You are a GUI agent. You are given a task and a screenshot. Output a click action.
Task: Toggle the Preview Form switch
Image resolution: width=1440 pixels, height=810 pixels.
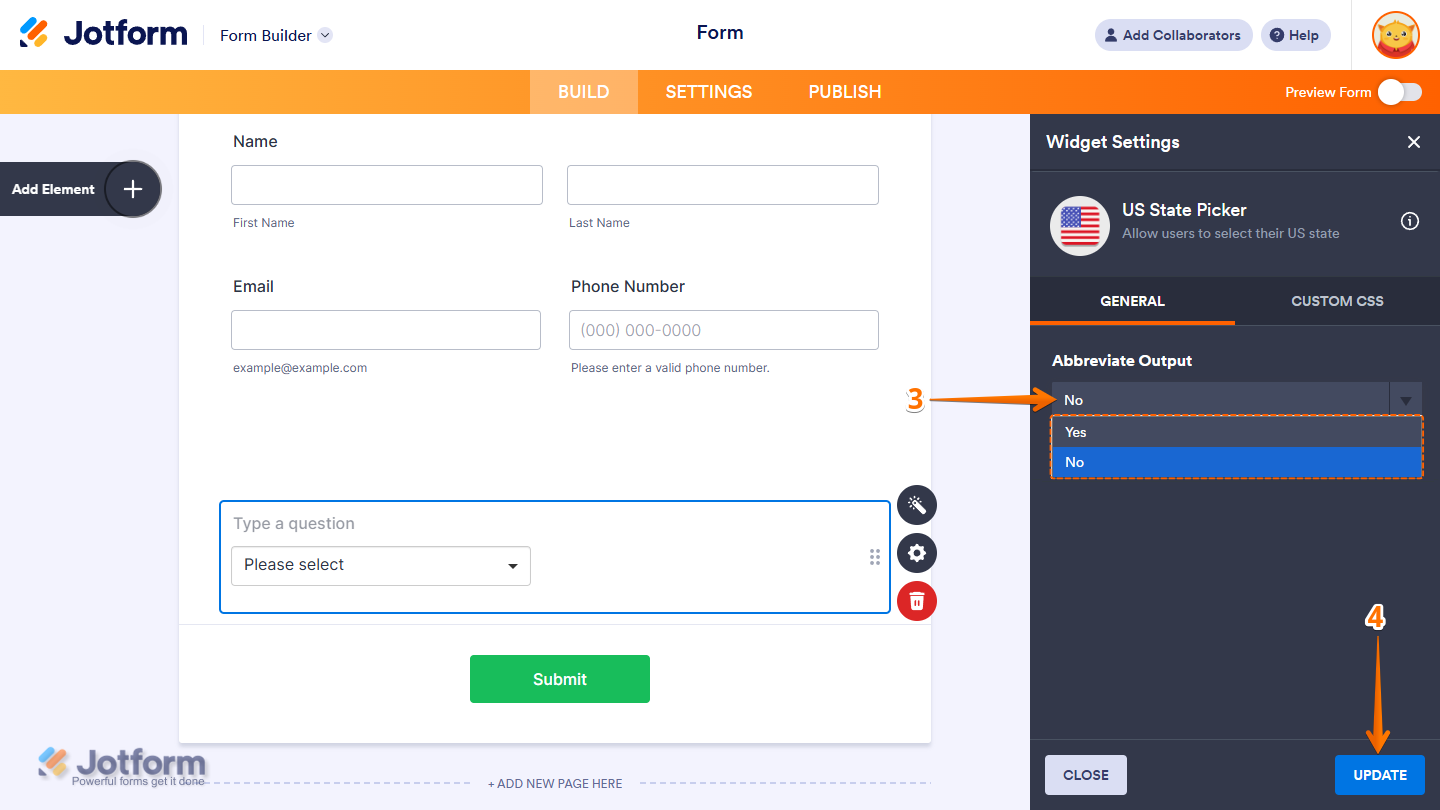(1400, 91)
